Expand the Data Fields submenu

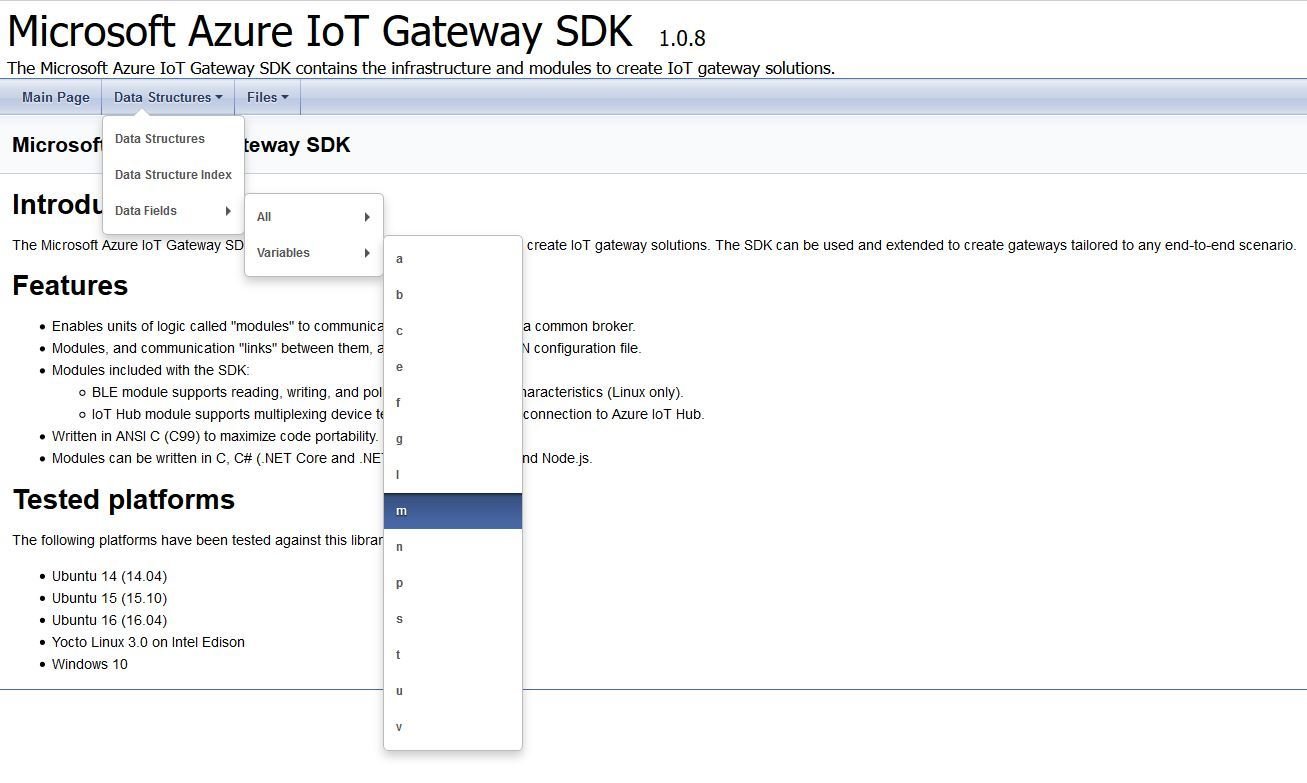click(x=173, y=211)
